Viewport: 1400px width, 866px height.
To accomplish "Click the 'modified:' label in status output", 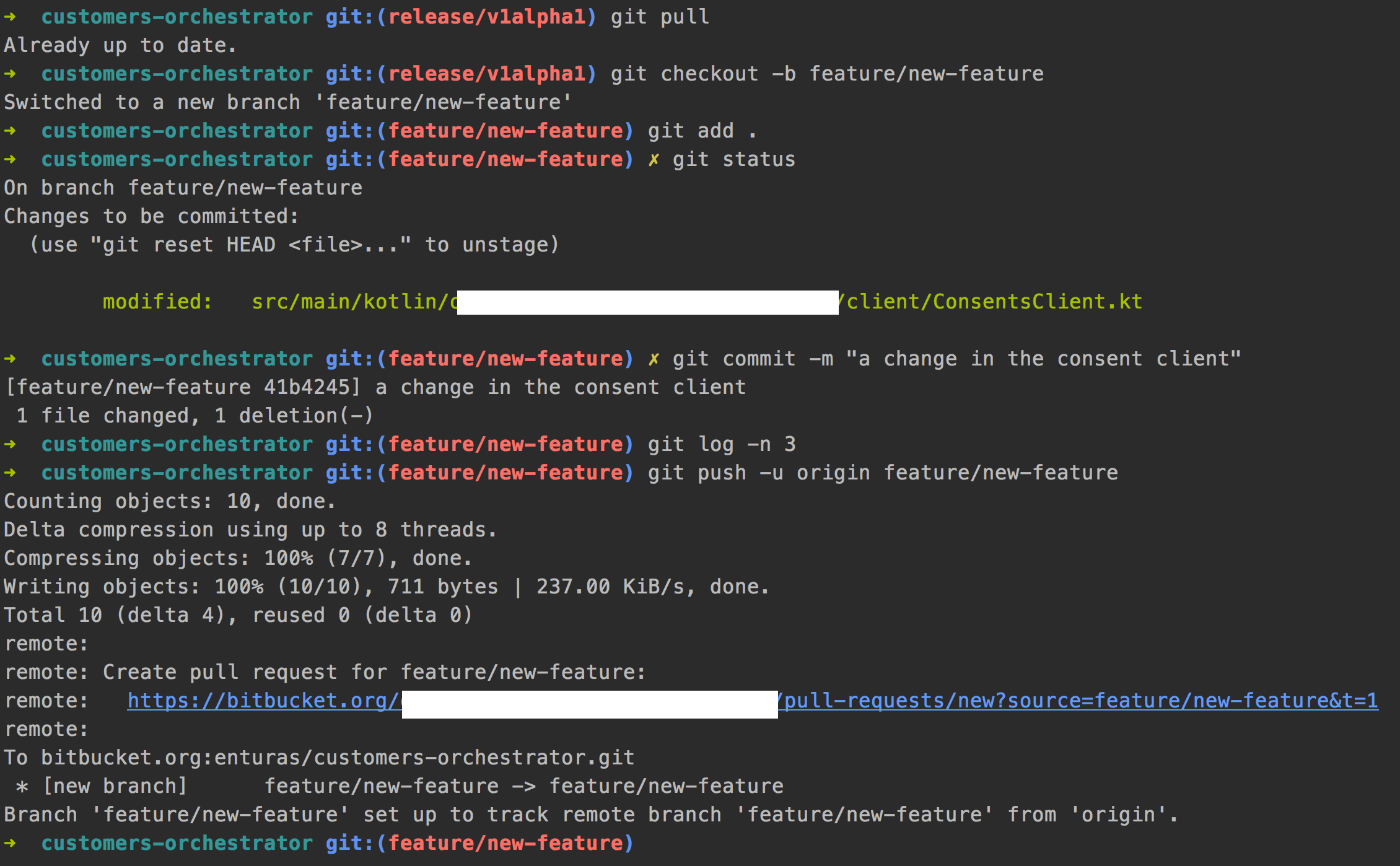I will [x=157, y=302].
